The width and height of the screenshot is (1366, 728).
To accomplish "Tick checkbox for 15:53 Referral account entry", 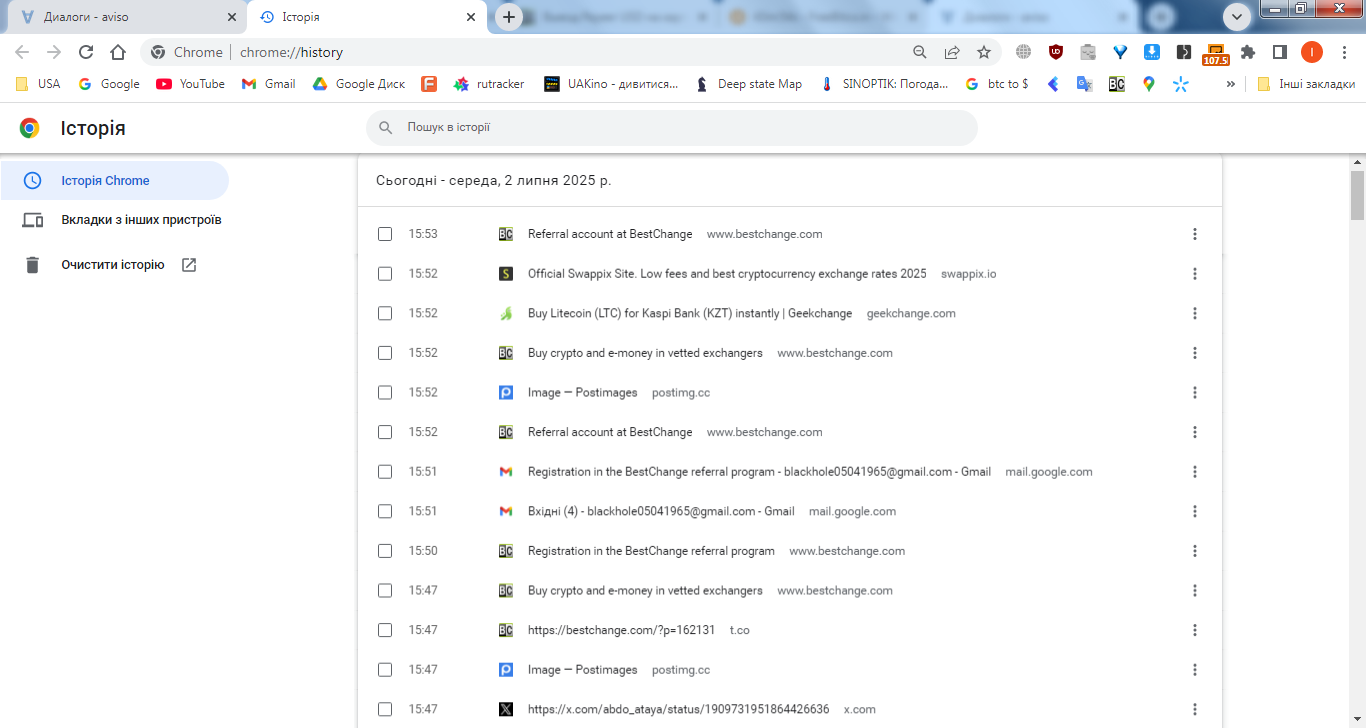I will 385,234.
